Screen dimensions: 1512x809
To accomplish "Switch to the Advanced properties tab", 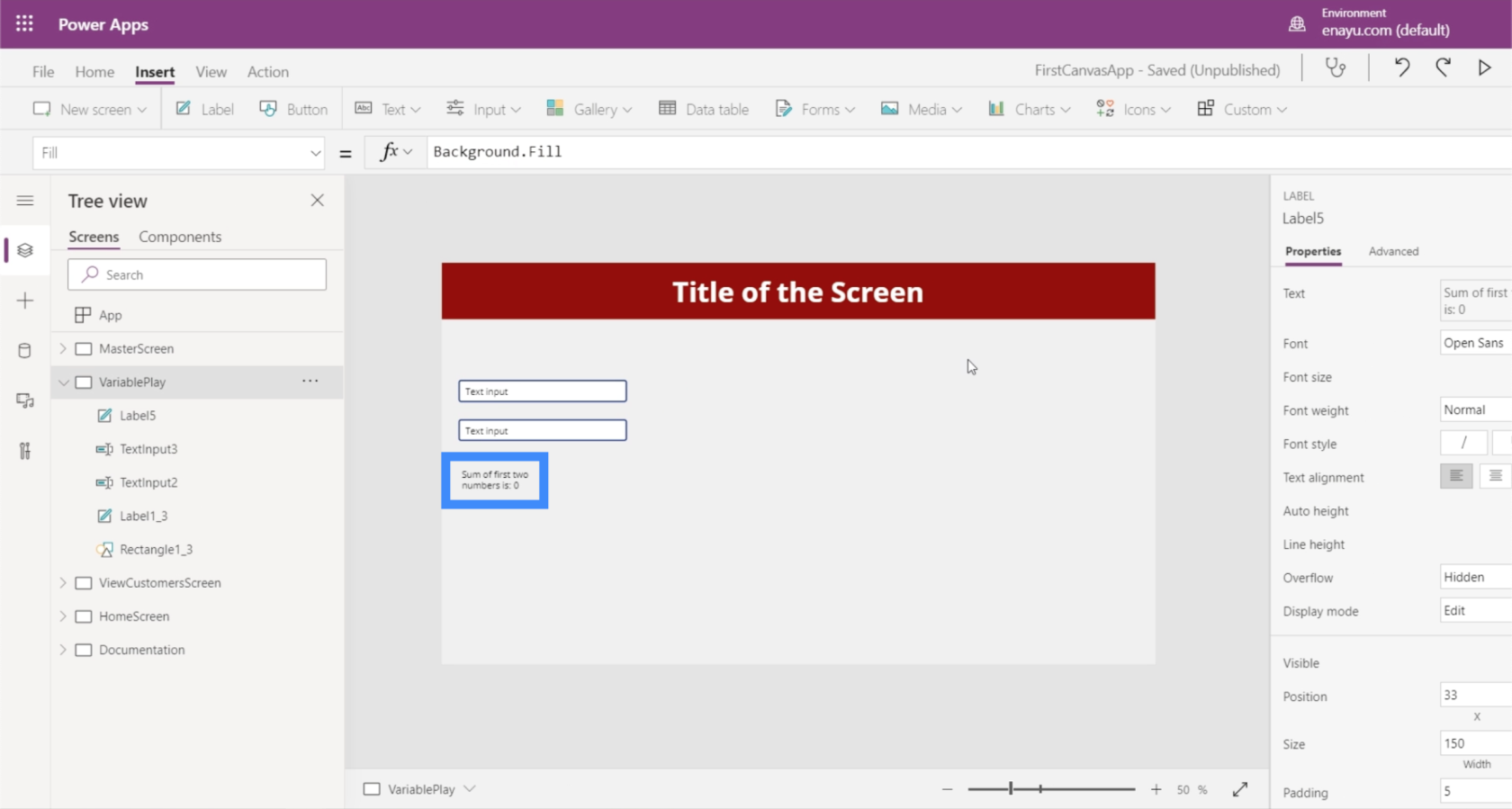I will [x=1393, y=251].
